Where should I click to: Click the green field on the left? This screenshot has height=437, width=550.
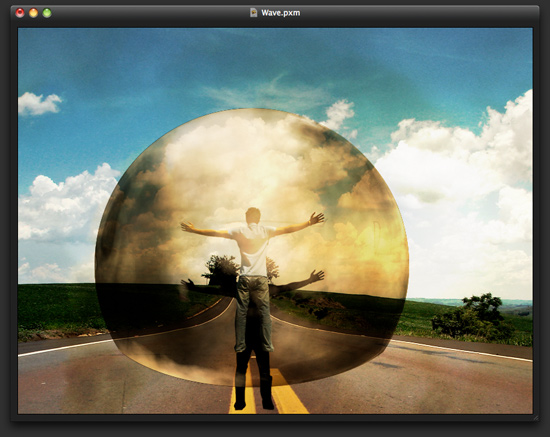[x=56, y=309]
